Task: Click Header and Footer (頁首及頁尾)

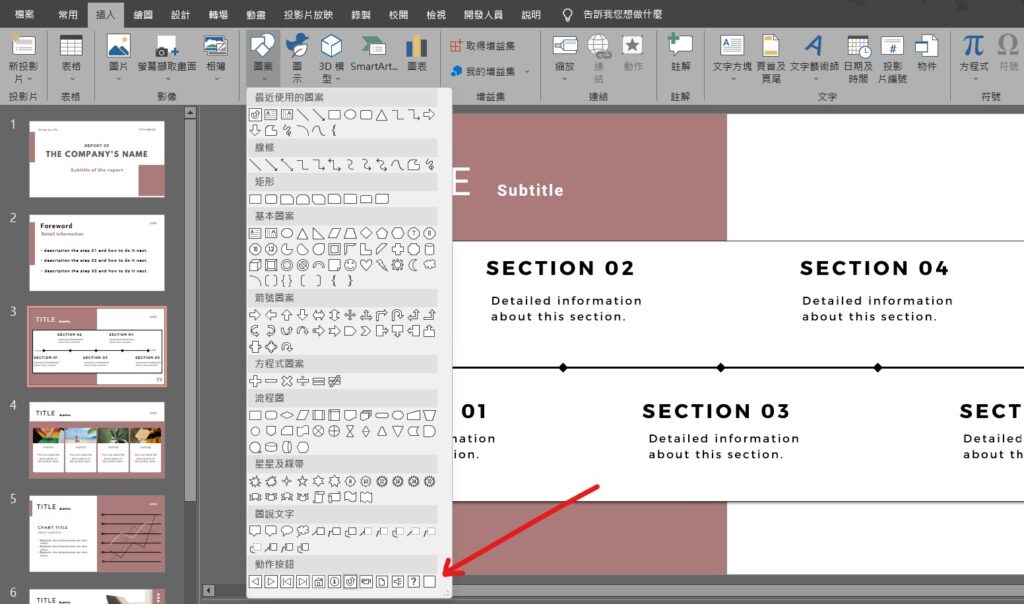Action: (x=771, y=59)
